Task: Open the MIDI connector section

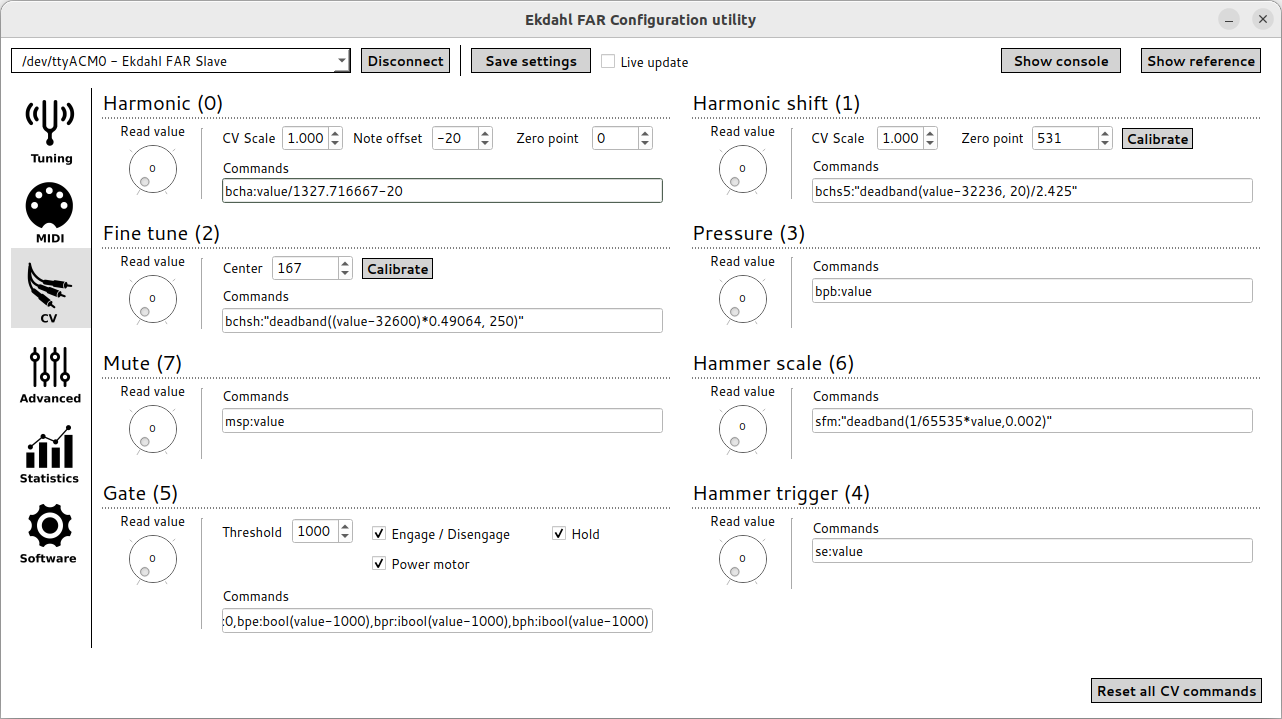Action: pyautogui.click(x=50, y=211)
